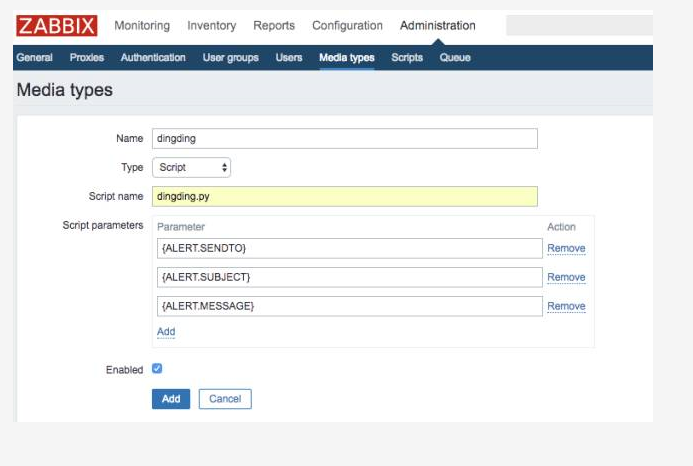
Task: Switch to the General submenu
Action: tap(34, 57)
